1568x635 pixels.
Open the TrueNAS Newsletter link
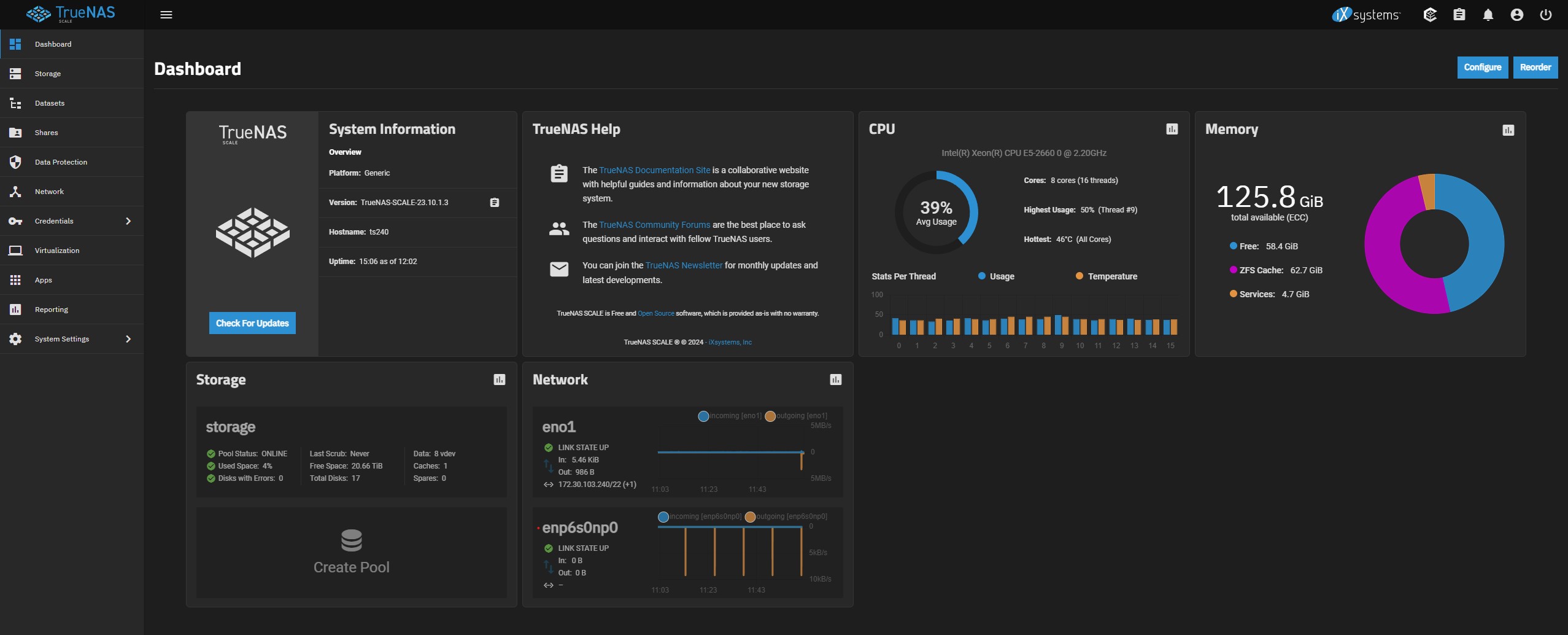coord(684,265)
